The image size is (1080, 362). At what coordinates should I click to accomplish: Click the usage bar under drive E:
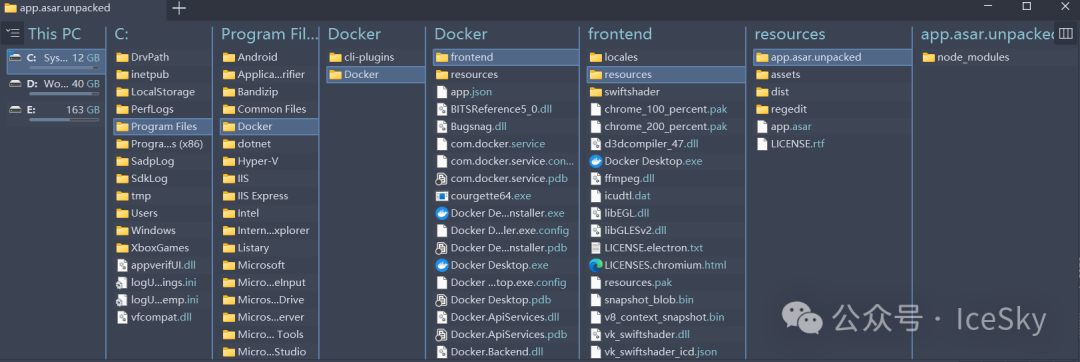tap(64, 119)
